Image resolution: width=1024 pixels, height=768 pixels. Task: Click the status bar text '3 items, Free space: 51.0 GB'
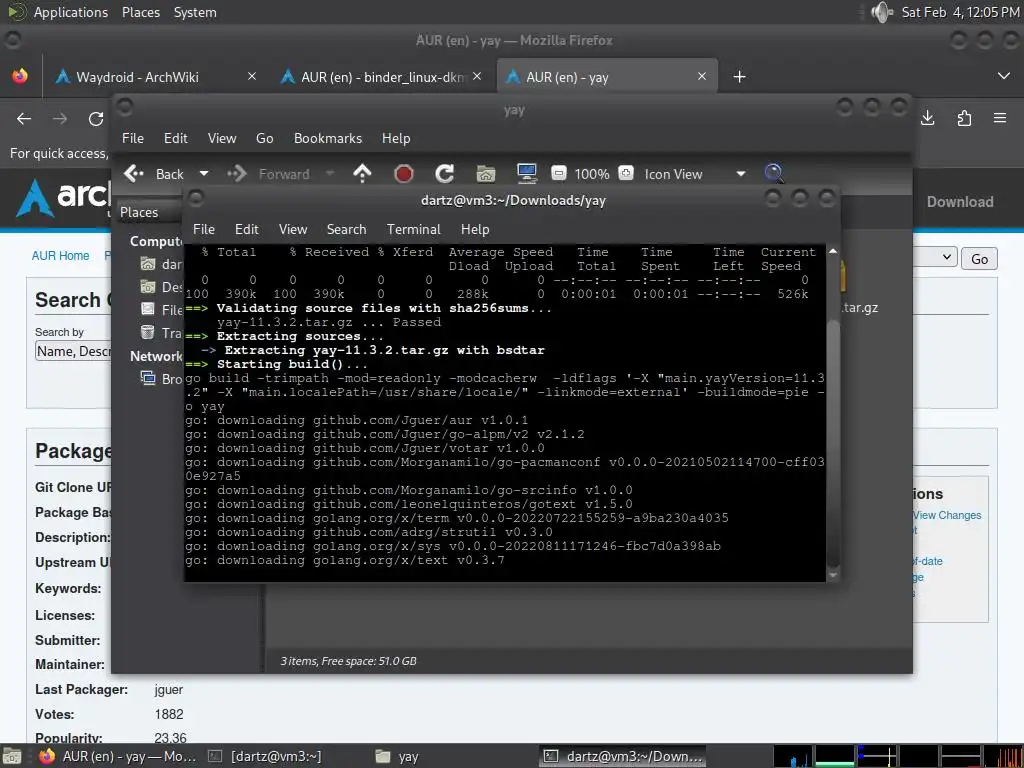[x=349, y=661]
